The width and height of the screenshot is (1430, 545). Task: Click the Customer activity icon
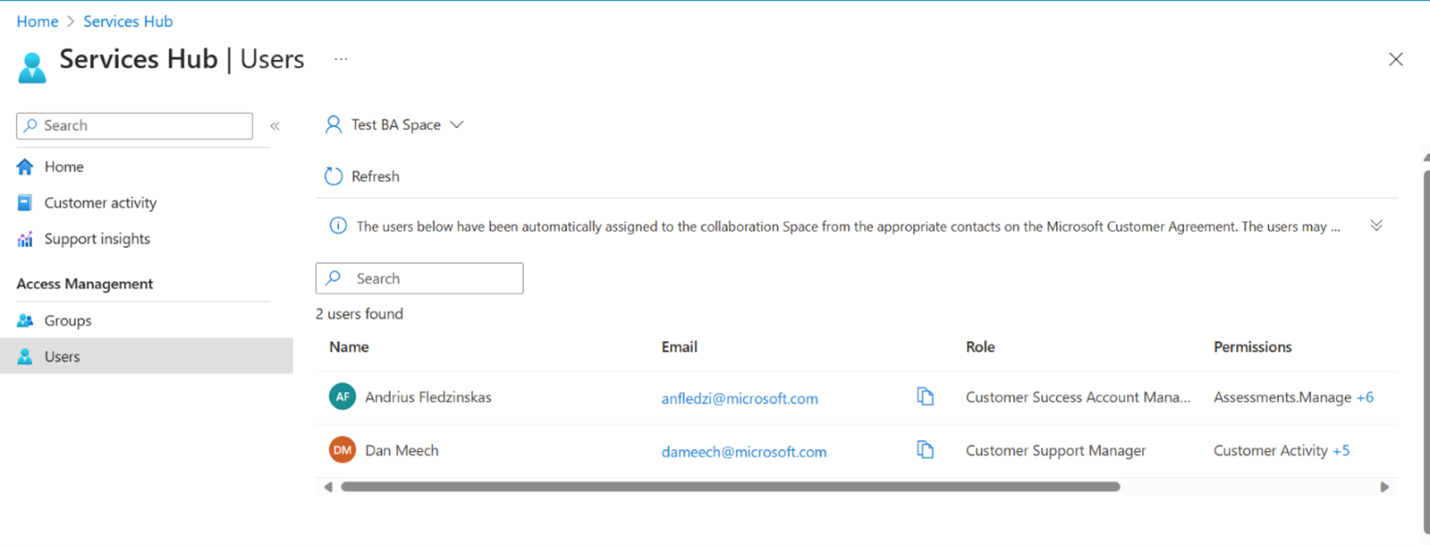tap(25, 203)
